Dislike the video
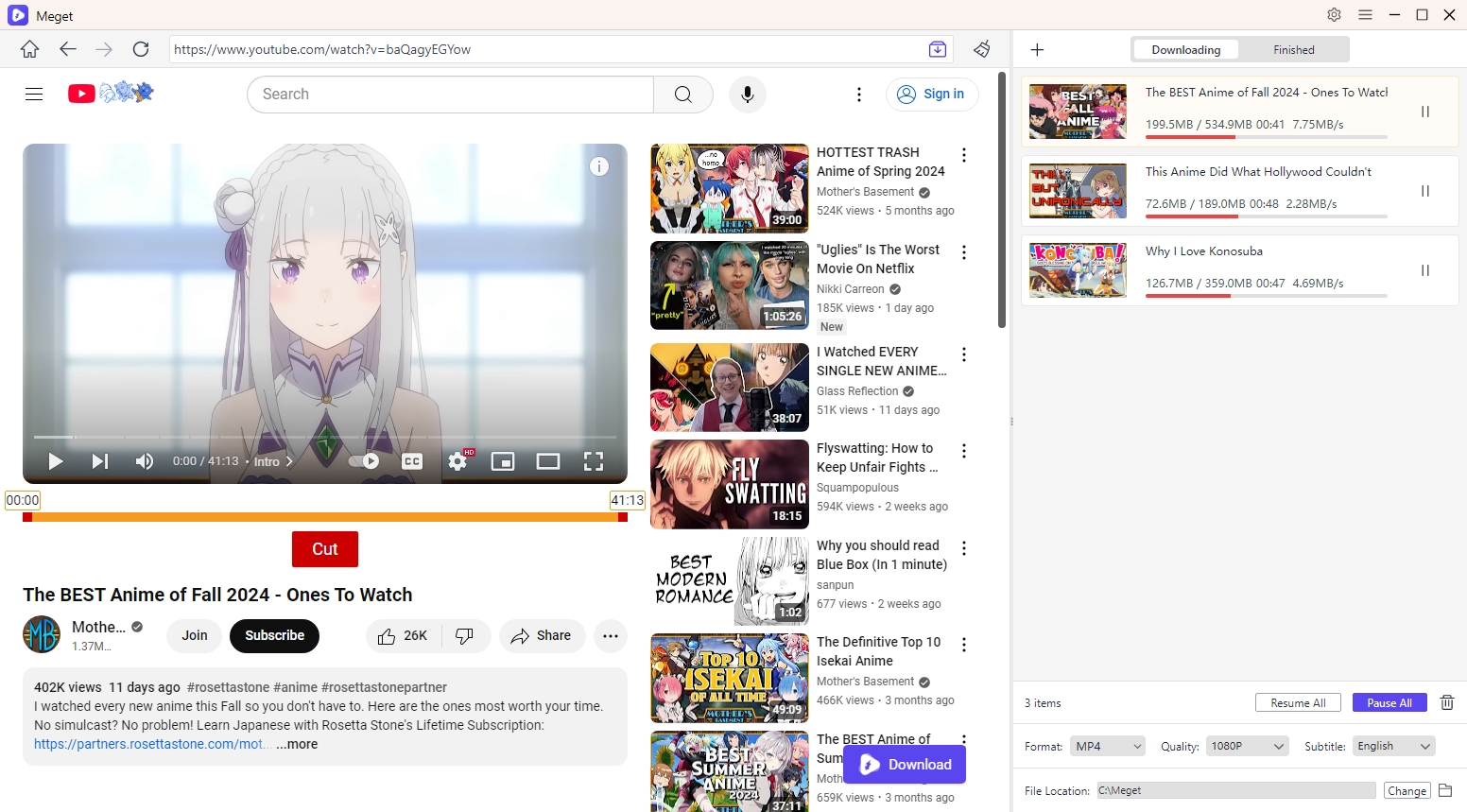 point(465,636)
